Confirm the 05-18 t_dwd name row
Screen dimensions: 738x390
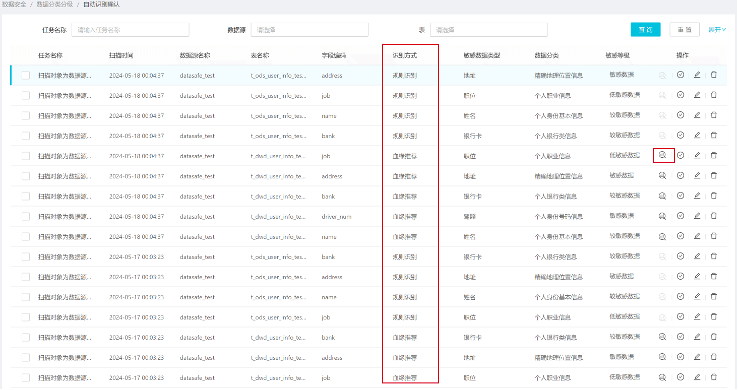(681, 236)
